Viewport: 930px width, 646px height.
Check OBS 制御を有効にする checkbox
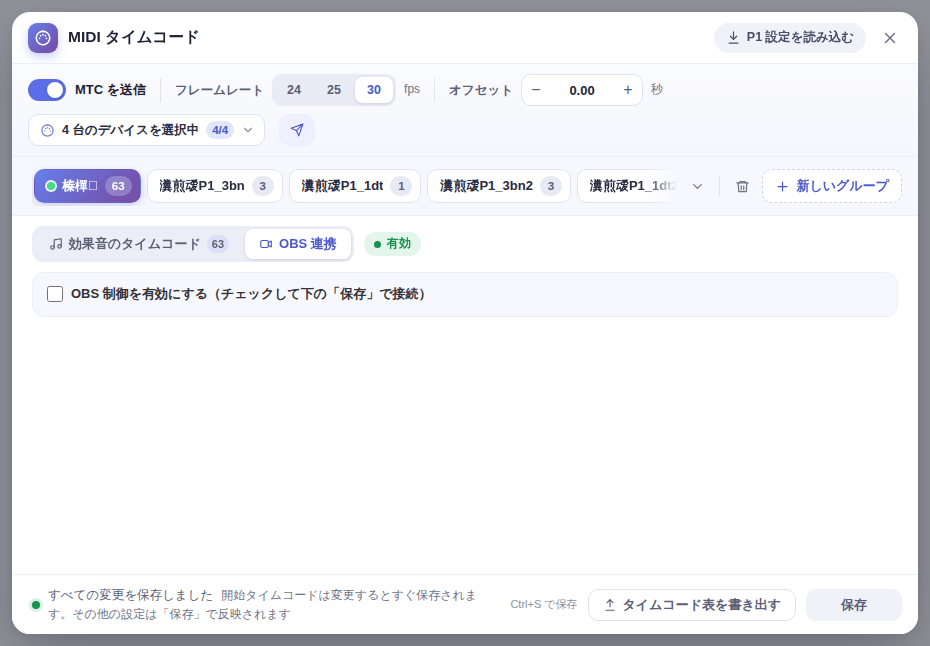(x=55, y=294)
